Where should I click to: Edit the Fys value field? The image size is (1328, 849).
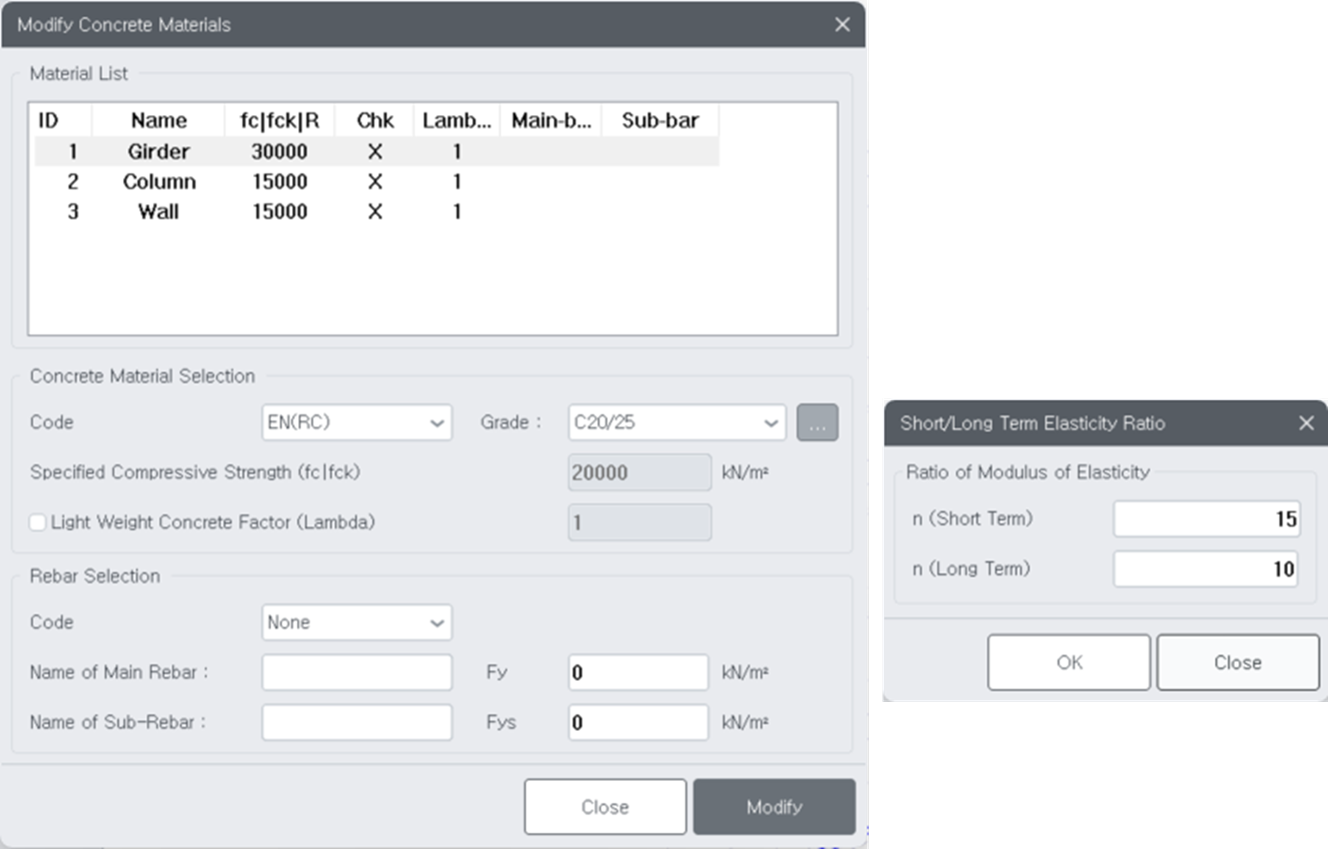point(638,722)
